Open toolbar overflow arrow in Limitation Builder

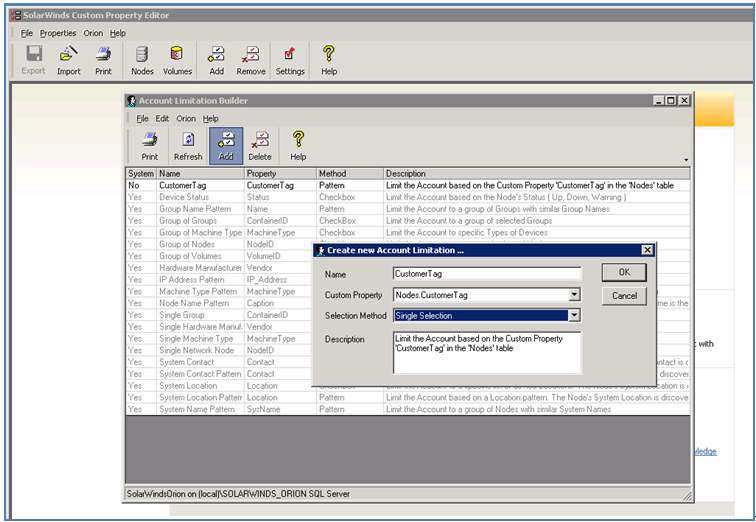coord(685,160)
